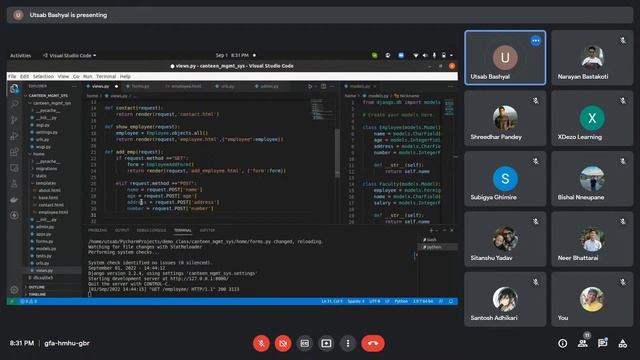Click Santosh Adhikari's profile photo
Viewport: 640px width, 360px height.
(x=505, y=299)
